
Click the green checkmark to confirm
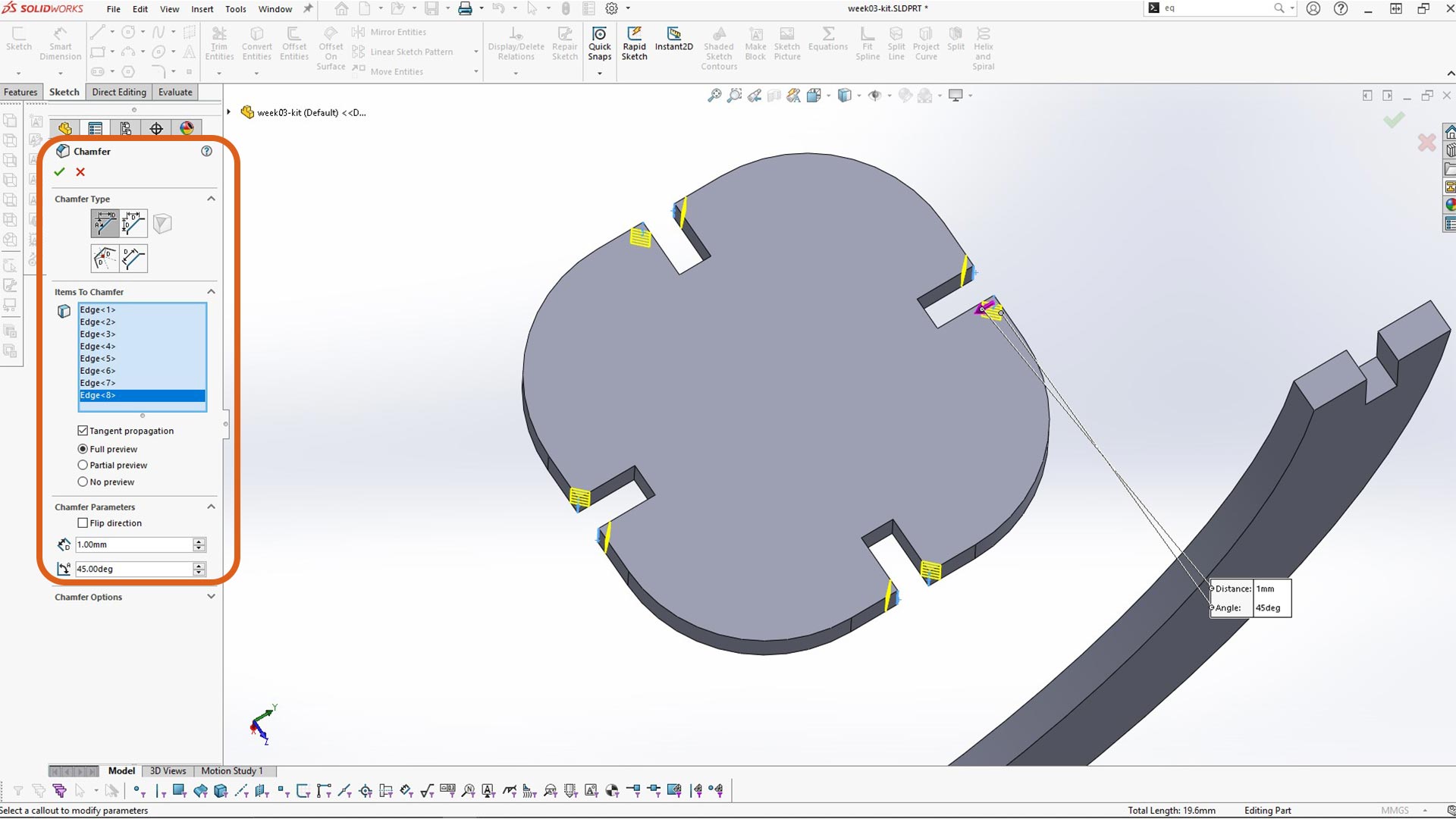pyautogui.click(x=60, y=172)
